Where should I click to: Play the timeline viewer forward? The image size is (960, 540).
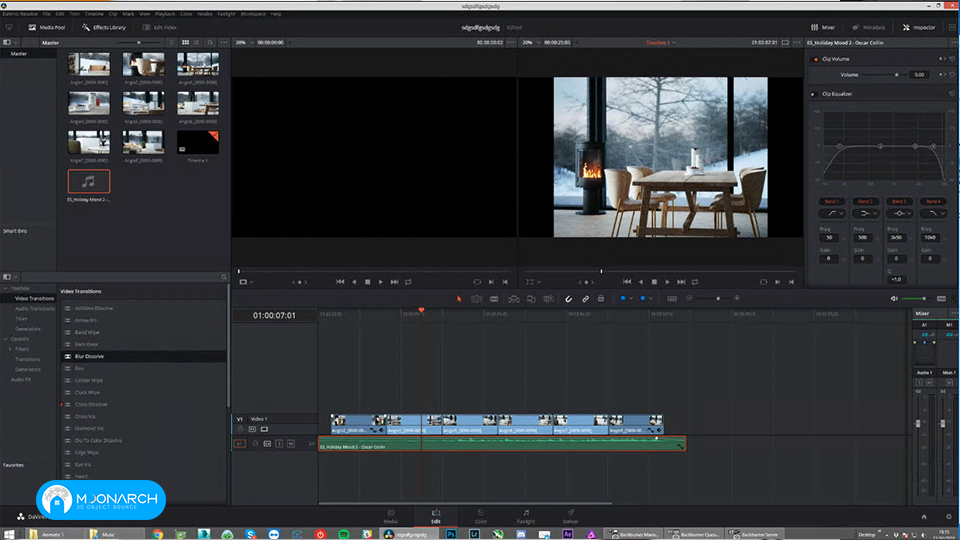(x=667, y=282)
